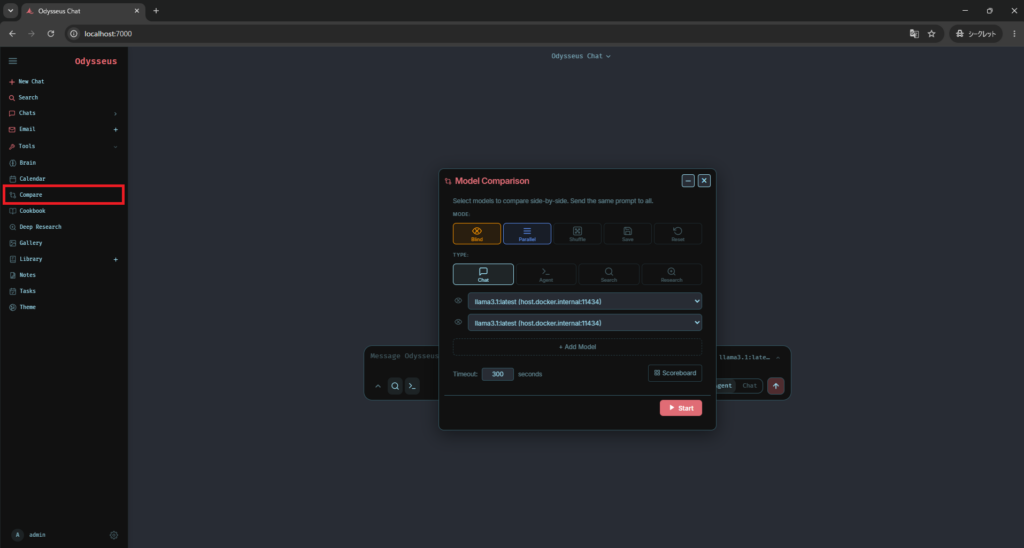Select Compare tool in sidebar
This screenshot has width=1024, height=548.
63,195
